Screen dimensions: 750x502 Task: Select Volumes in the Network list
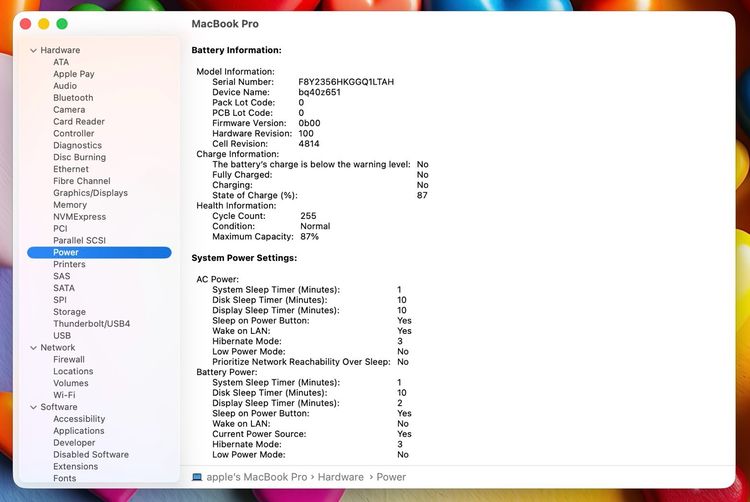coord(71,383)
